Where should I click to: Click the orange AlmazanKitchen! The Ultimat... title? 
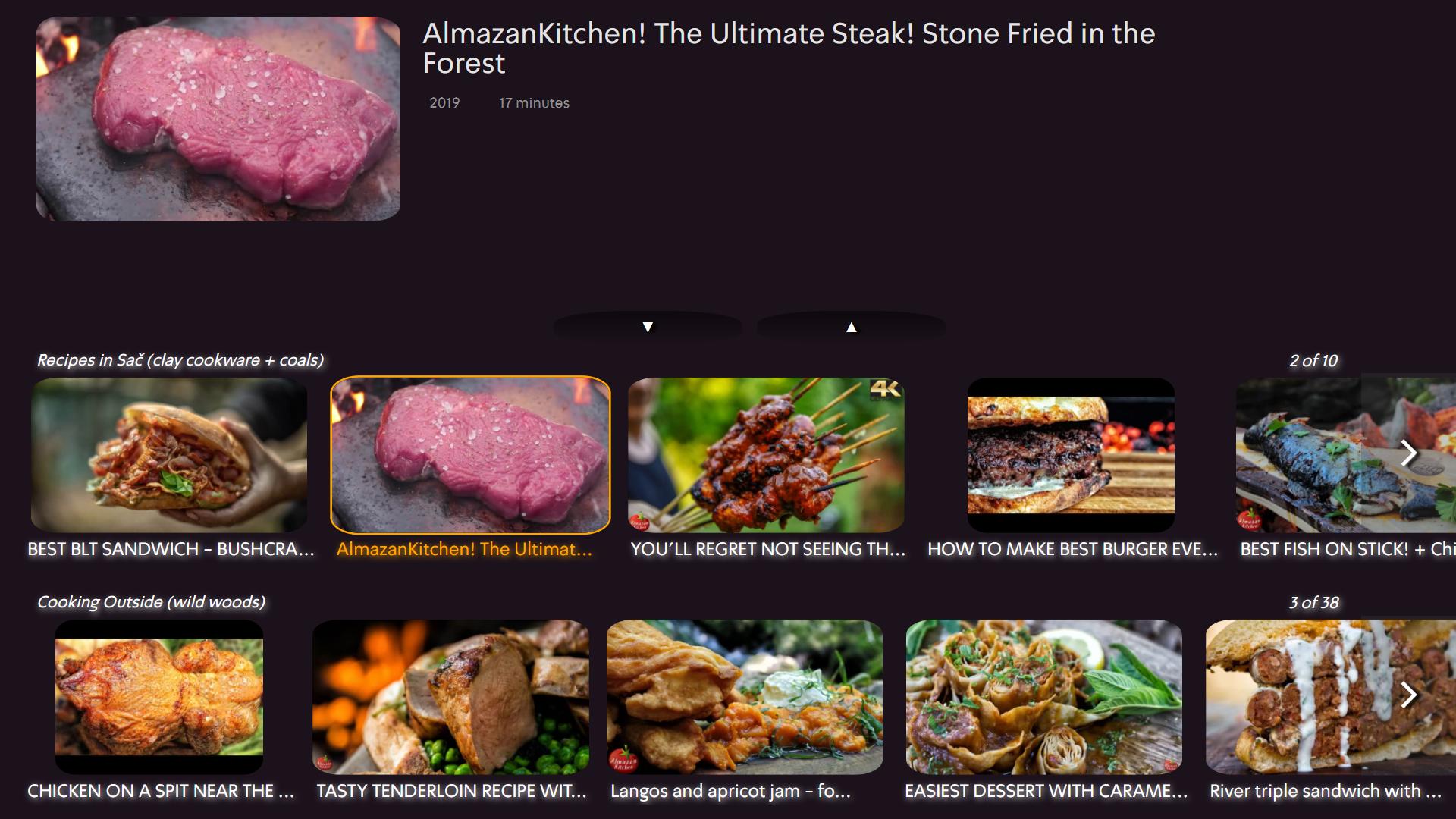click(x=464, y=549)
